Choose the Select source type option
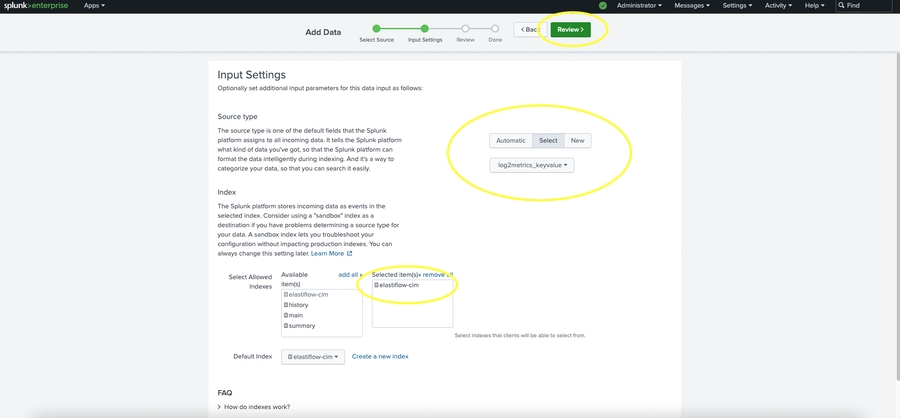The image size is (900, 418). (x=547, y=141)
